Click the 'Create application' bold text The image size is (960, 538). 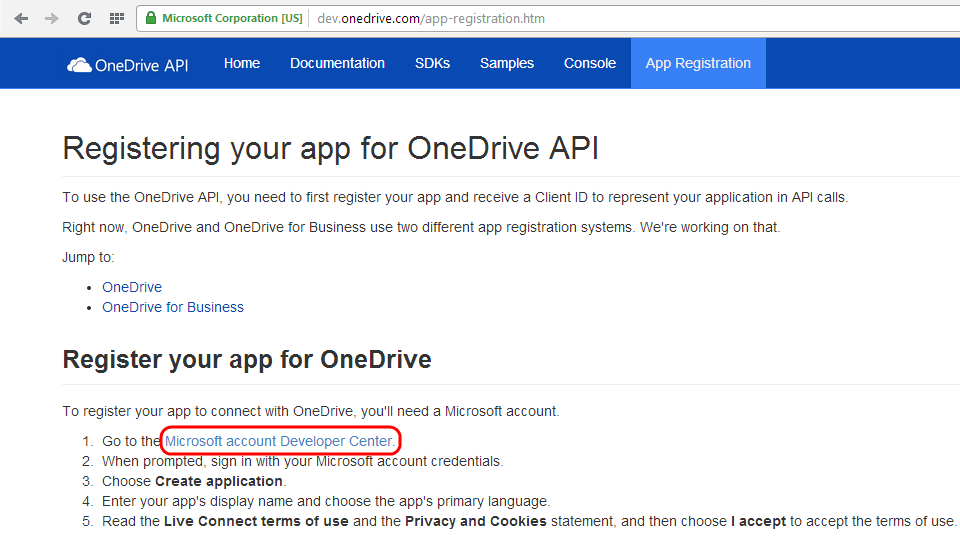[x=219, y=481]
